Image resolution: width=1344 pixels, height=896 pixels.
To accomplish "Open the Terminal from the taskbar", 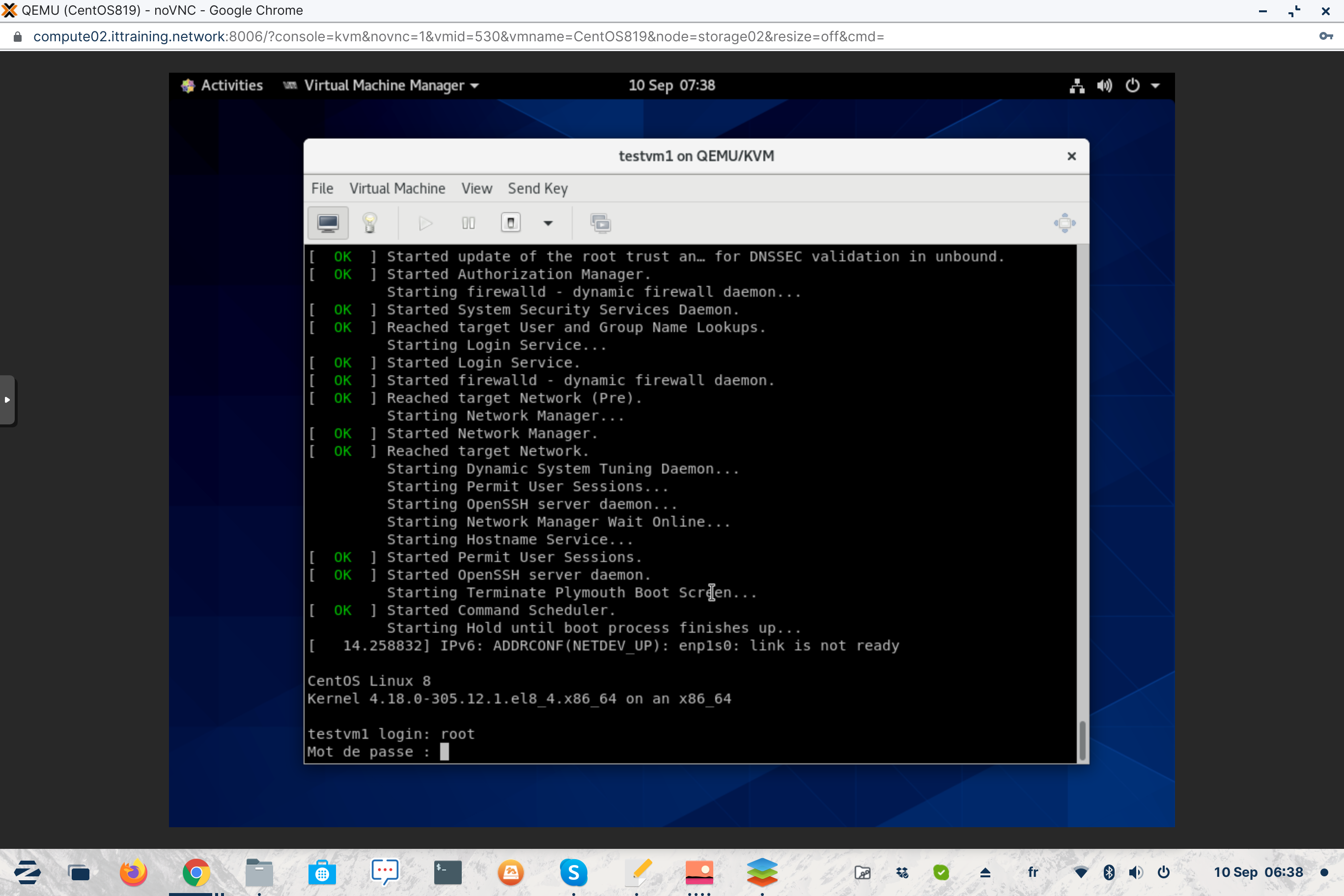I will [x=448, y=872].
